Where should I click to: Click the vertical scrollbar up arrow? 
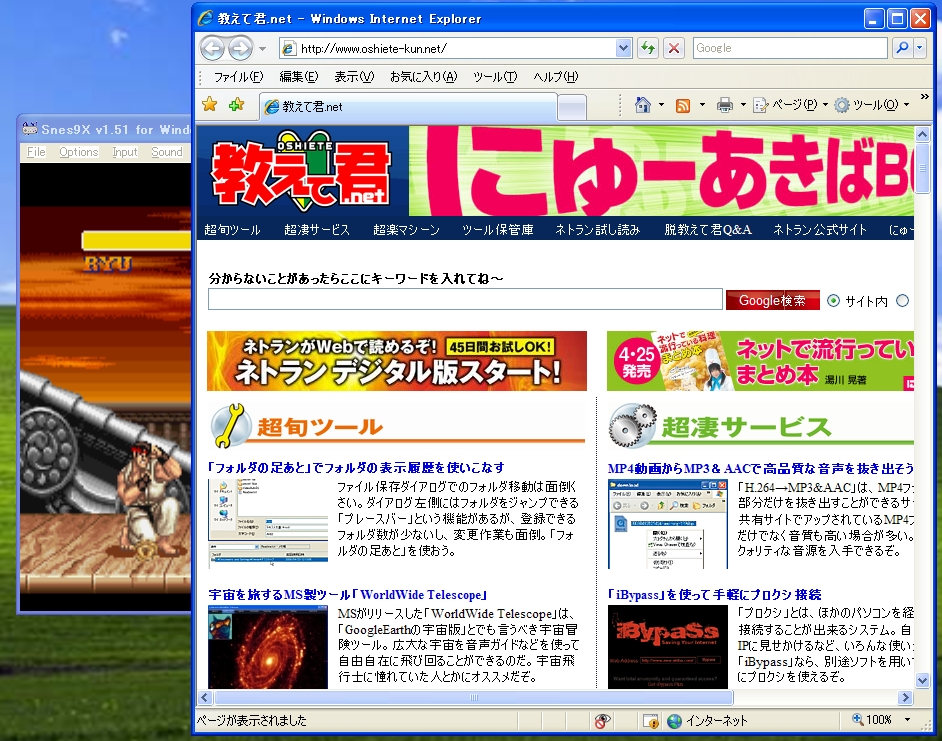pos(922,134)
